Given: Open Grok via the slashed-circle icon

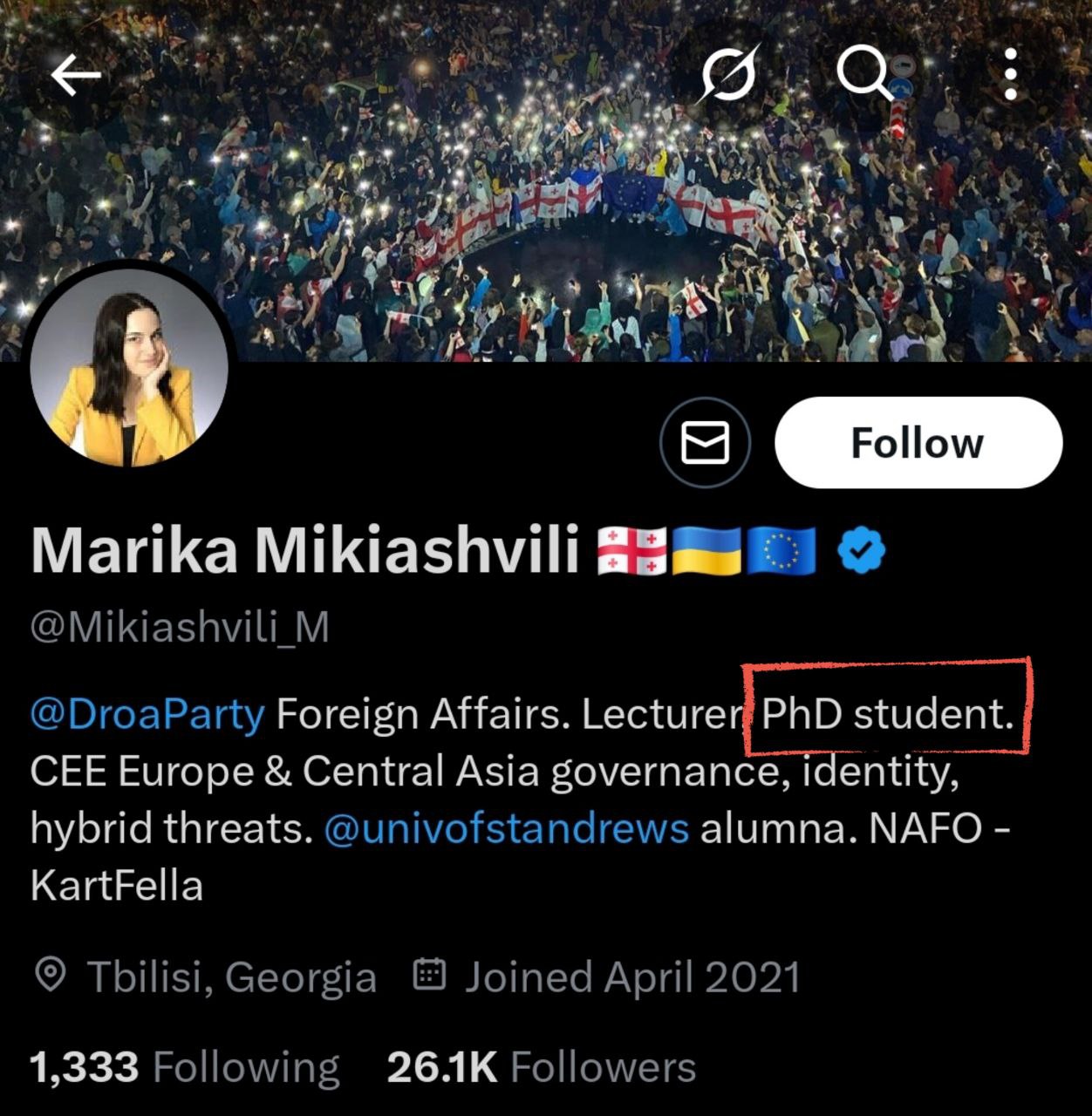Looking at the screenshot, I should (x=729, y=74).
